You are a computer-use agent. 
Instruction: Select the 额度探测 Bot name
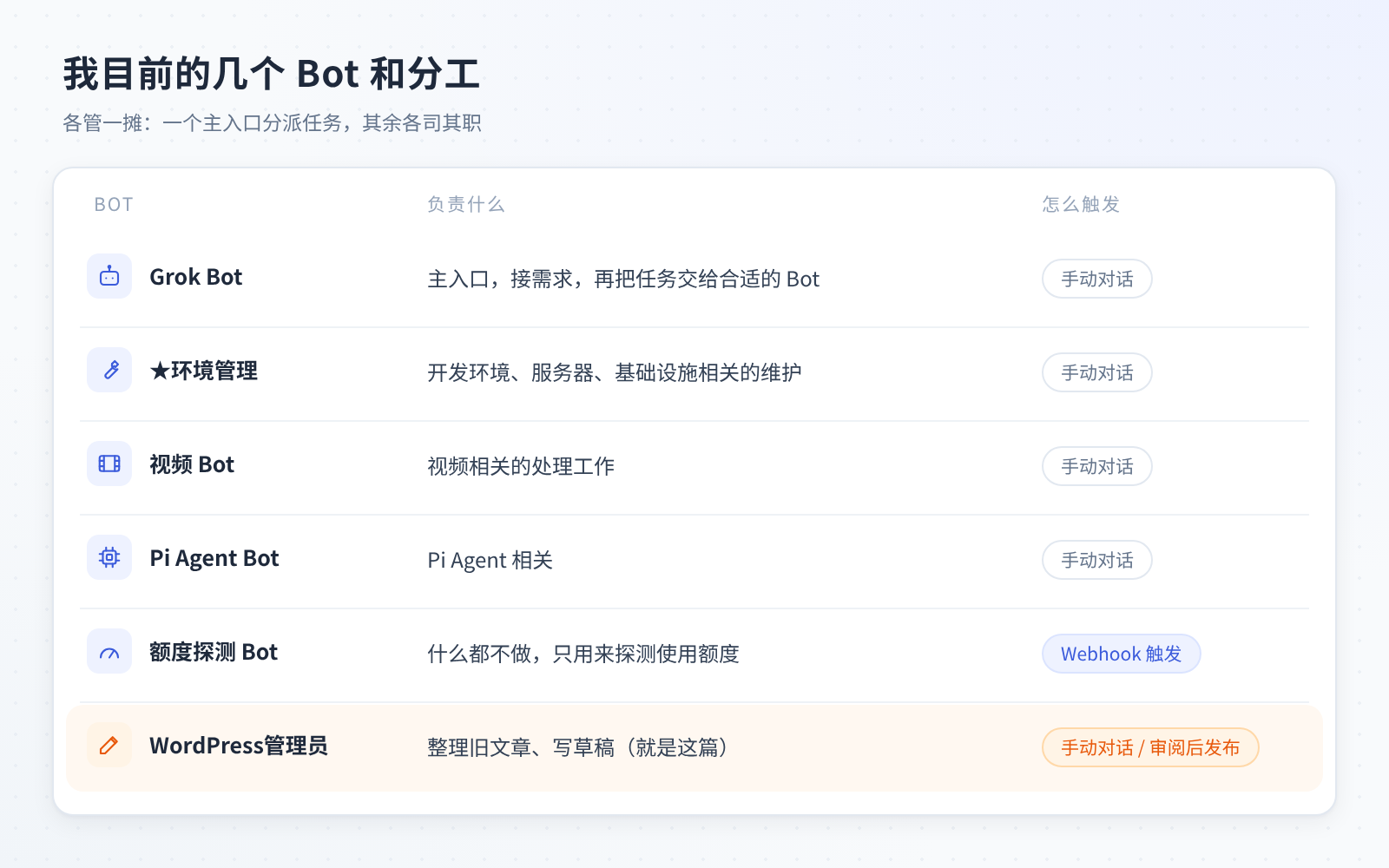pyautogui.click(x=214, y=652)
